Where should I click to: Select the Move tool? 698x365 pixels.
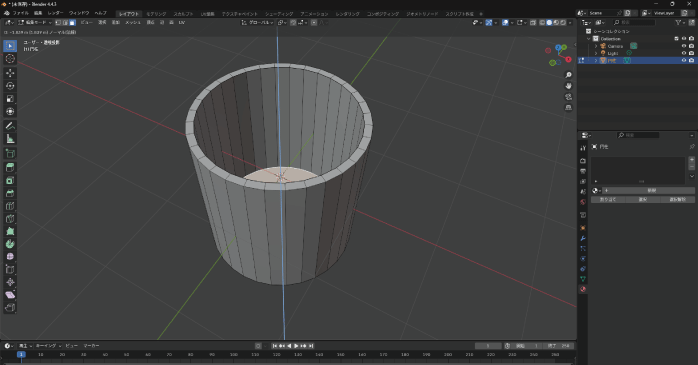[x=10, y=73]
